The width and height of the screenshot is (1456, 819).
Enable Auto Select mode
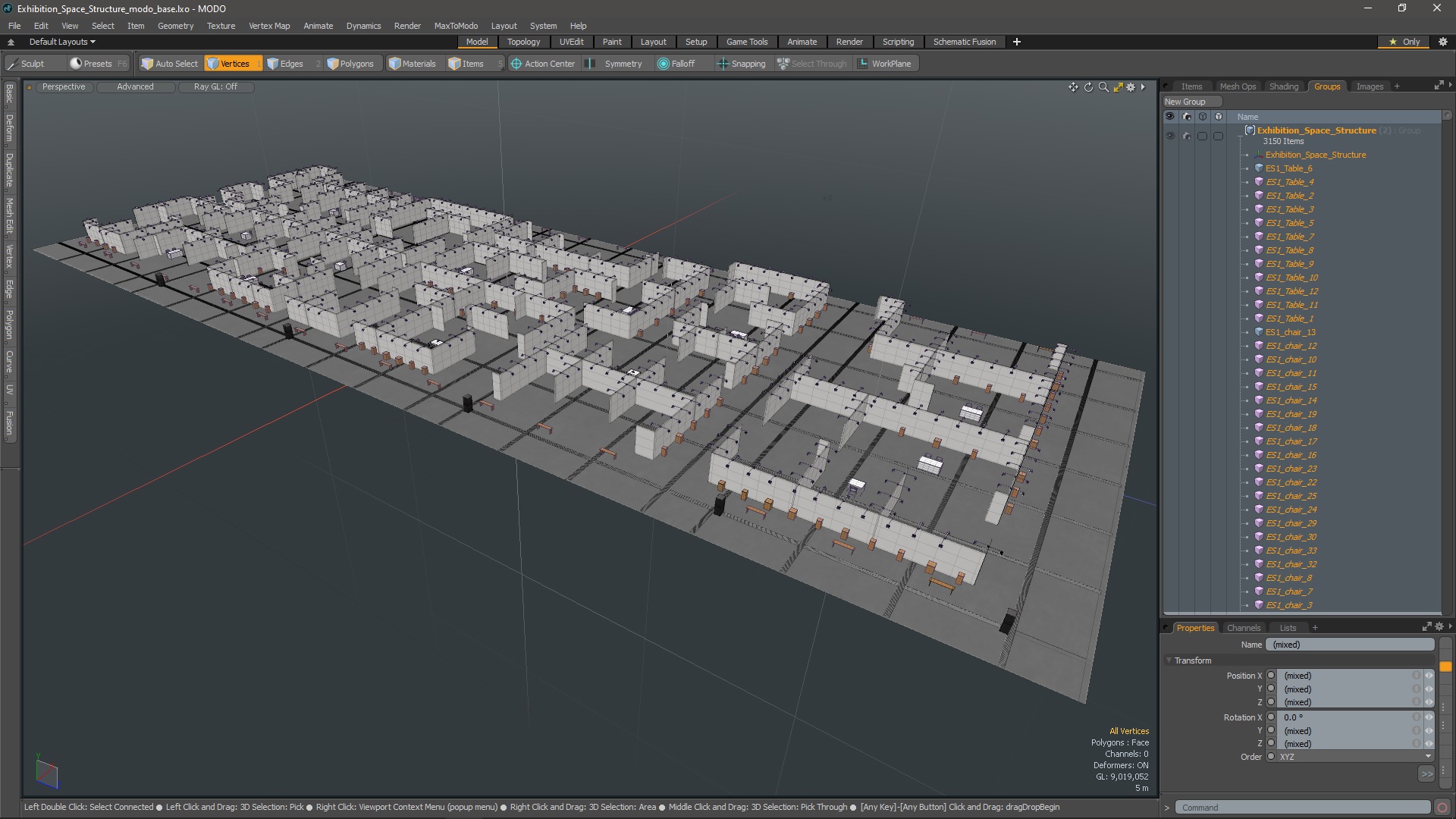170,64
